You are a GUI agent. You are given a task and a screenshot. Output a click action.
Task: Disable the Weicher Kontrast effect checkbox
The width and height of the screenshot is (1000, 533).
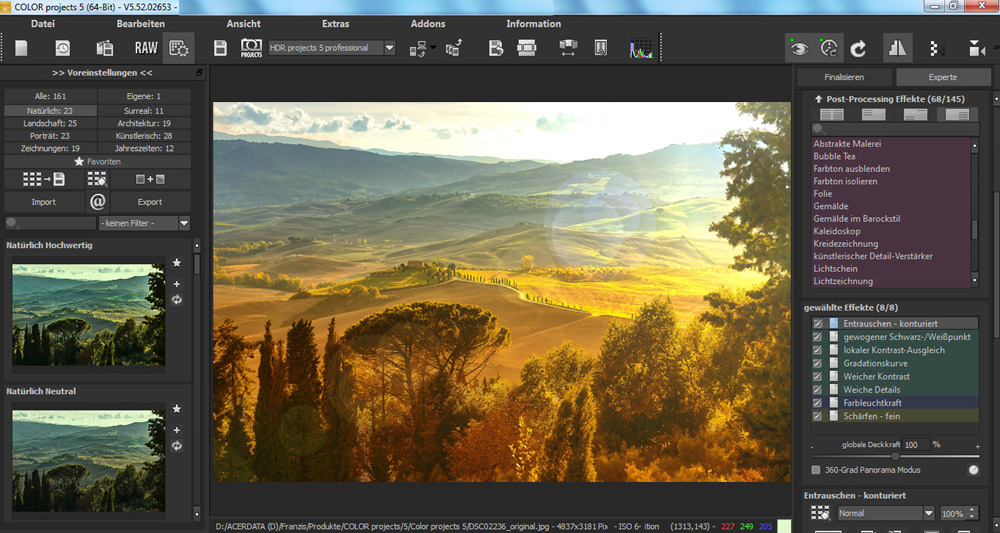click(x=818, y=376)
